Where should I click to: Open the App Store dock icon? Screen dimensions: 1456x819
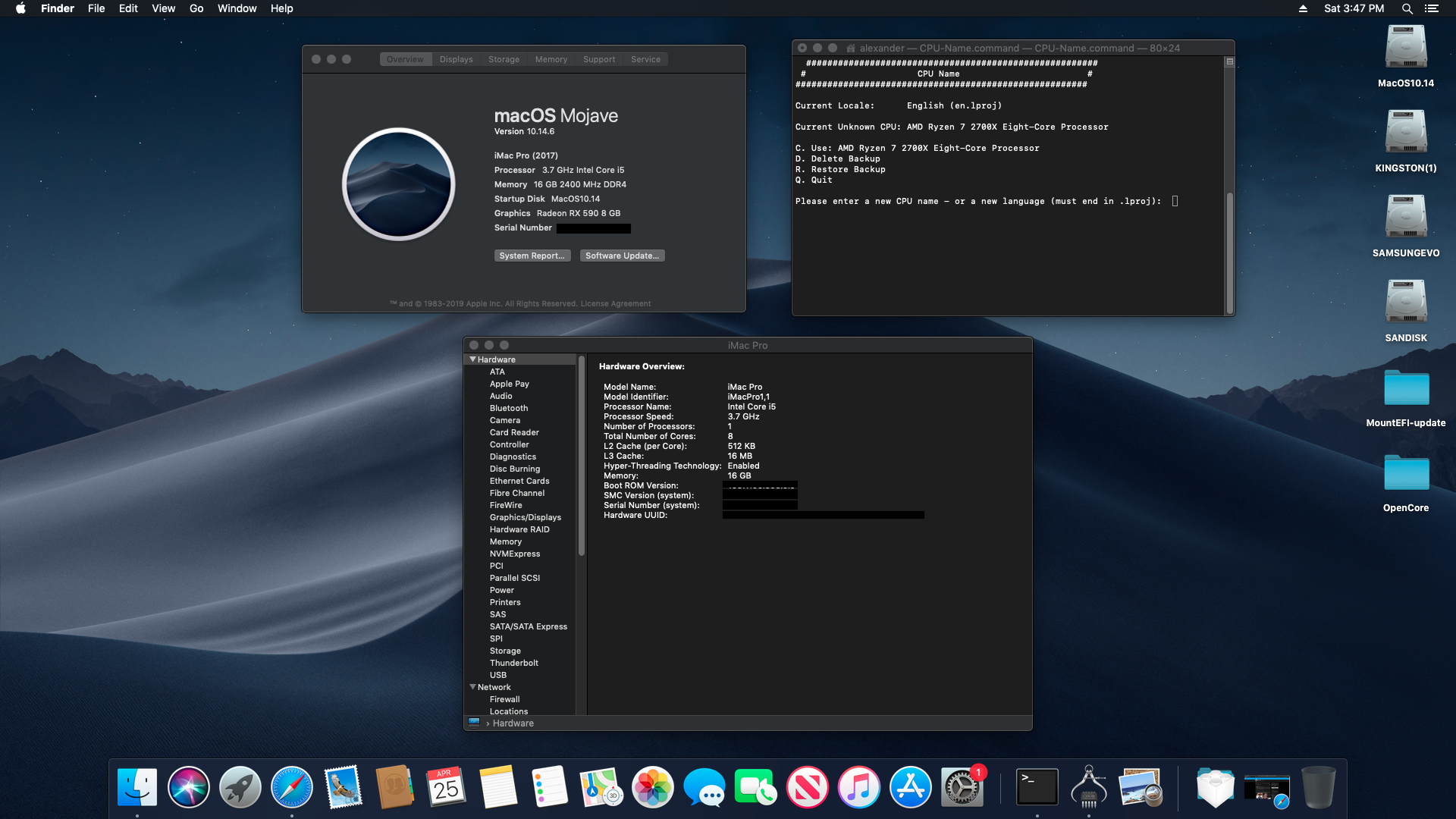pyautogui.click(x=910, y=787)
